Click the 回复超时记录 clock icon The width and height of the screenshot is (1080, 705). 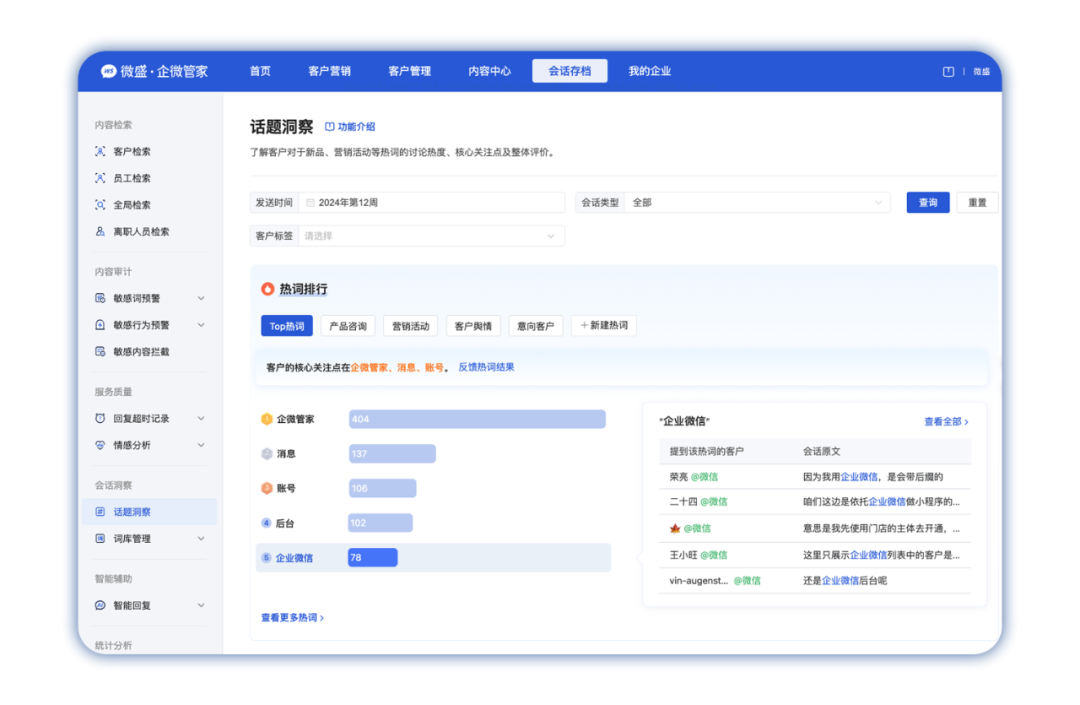click(x=101, y=419)
